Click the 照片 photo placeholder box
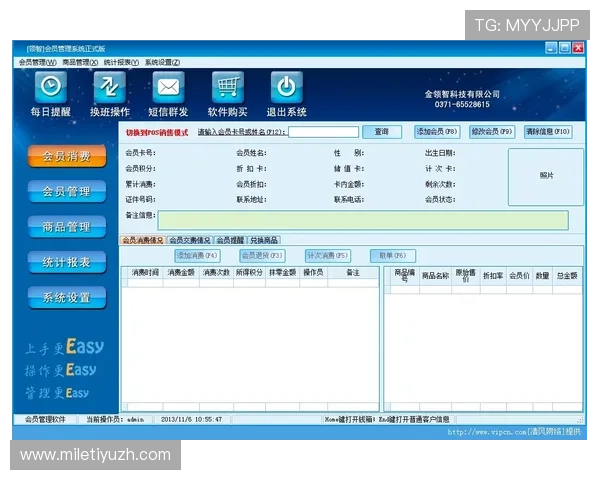The height and width of the screenshot is (480, 600). [546, 177]
